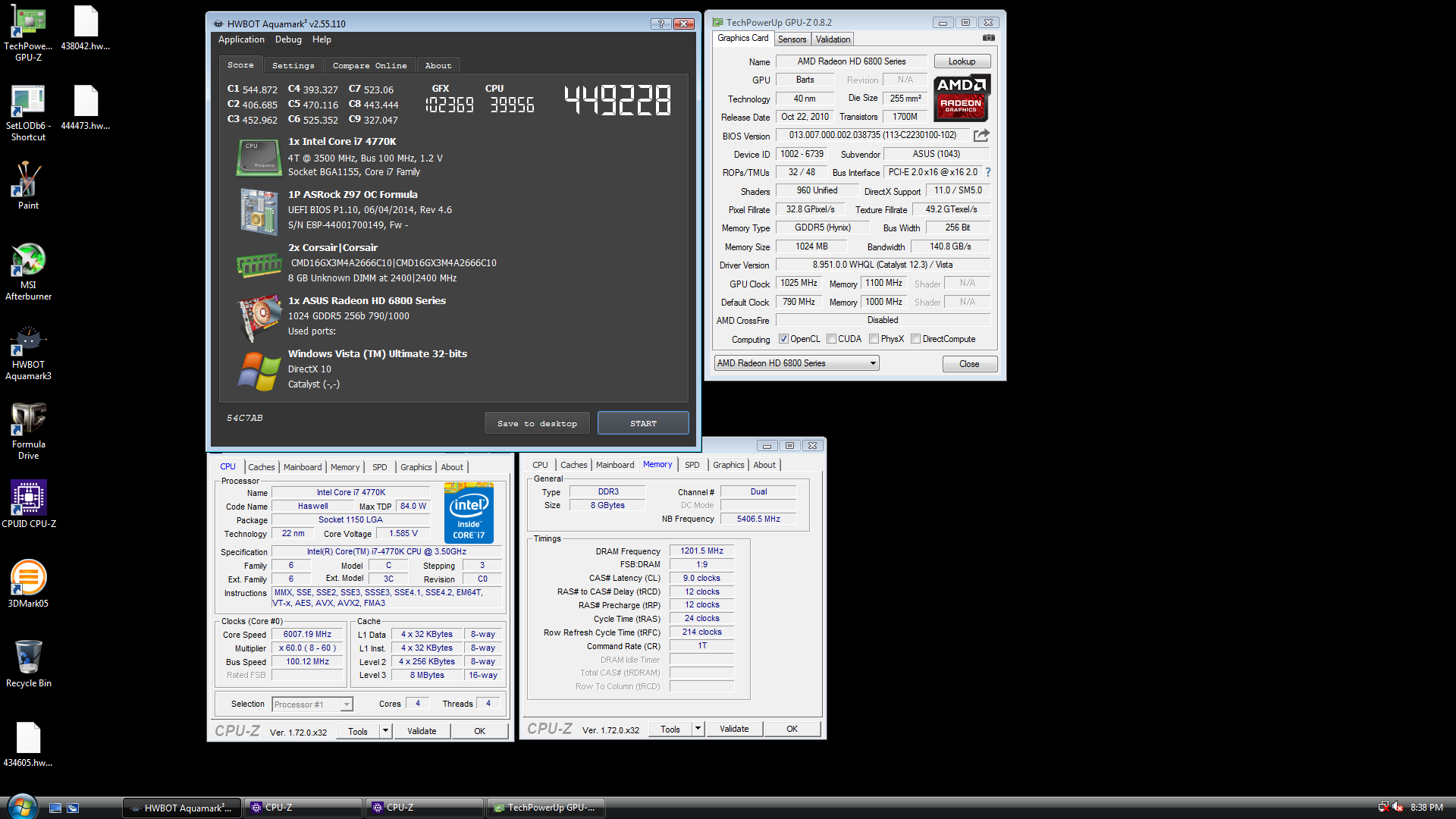Image resolution: width=1456 pixels, height=819 pixels.
Task: Open the Application menu in Aquamark
Action: coord(241,39)
